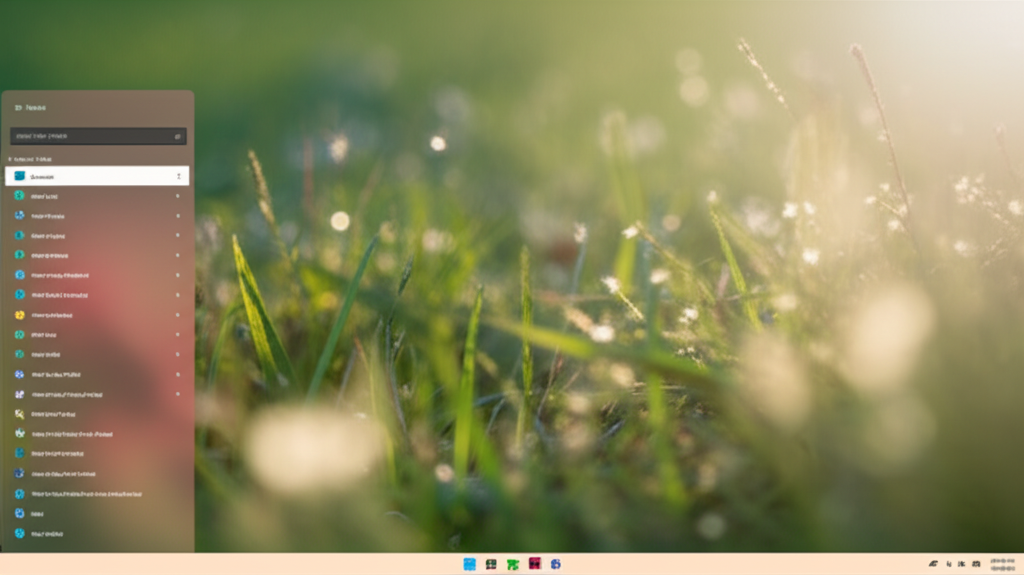Click the bottom-most entry in the menu list
Viewport: 1024px width, 575px height.
pyautogui.click(x=47, y=533)
